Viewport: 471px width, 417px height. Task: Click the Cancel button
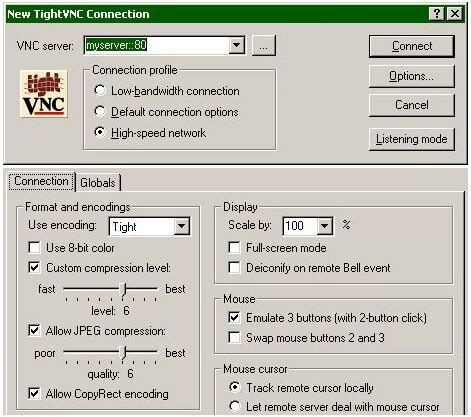[x=412, y=105]
